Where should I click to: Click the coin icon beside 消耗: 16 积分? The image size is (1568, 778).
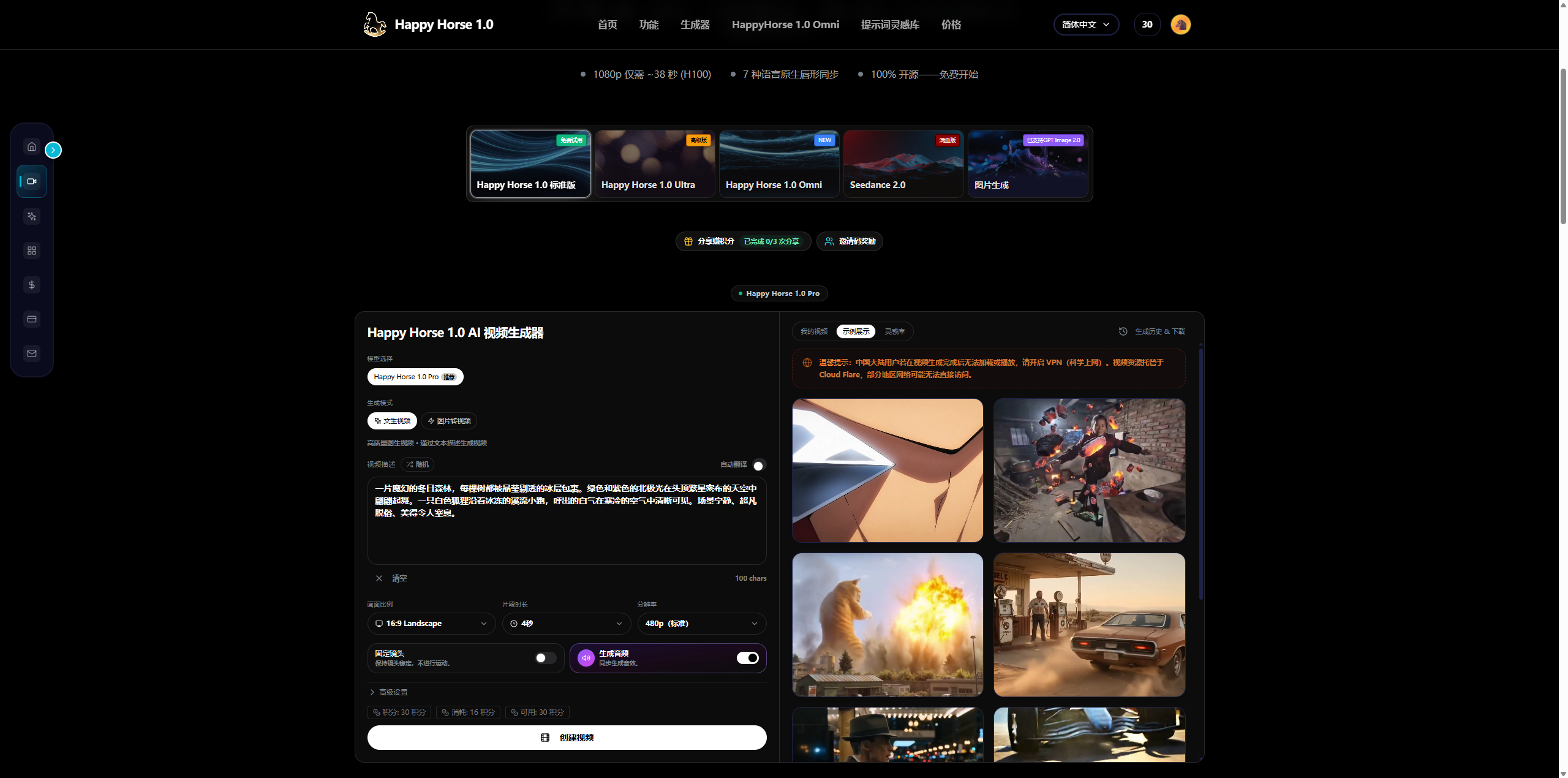coord(445,712)
